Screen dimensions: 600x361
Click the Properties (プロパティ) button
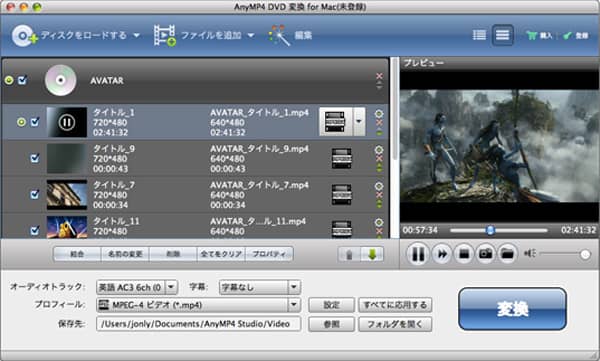click(269, 254)
